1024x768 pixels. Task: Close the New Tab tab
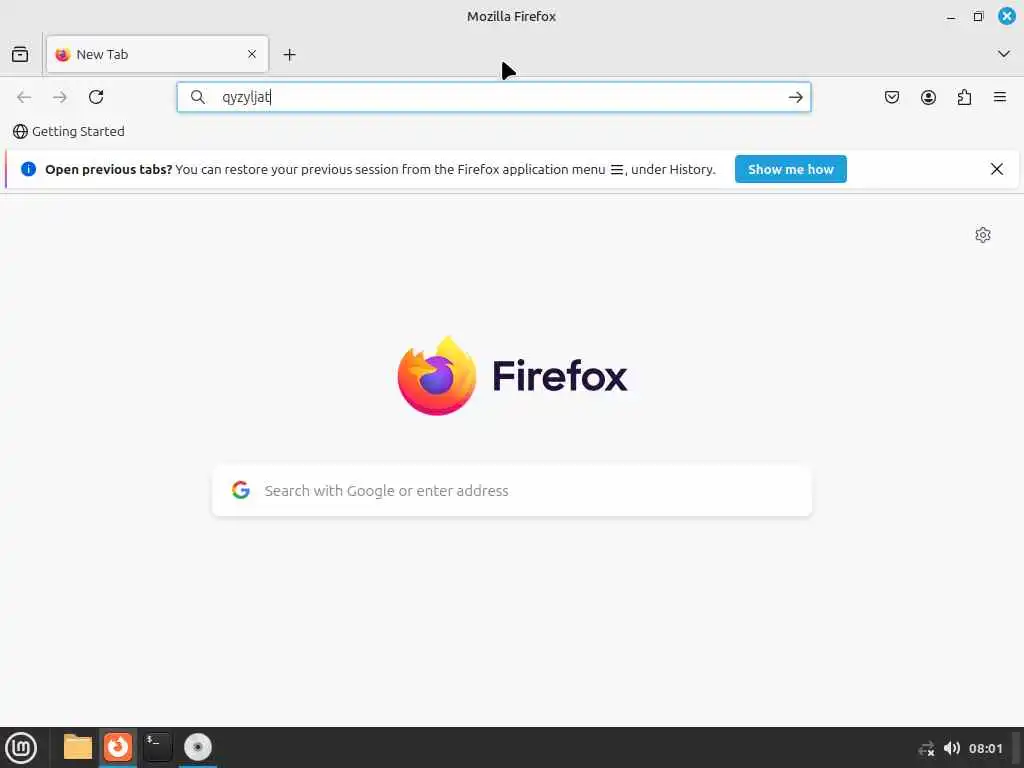252,54
